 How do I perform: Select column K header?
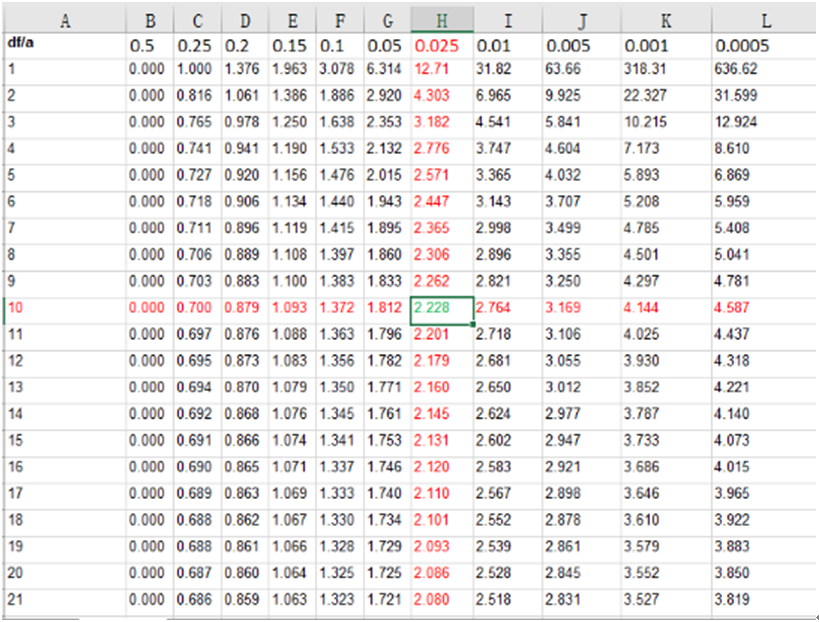click(666, 21)
